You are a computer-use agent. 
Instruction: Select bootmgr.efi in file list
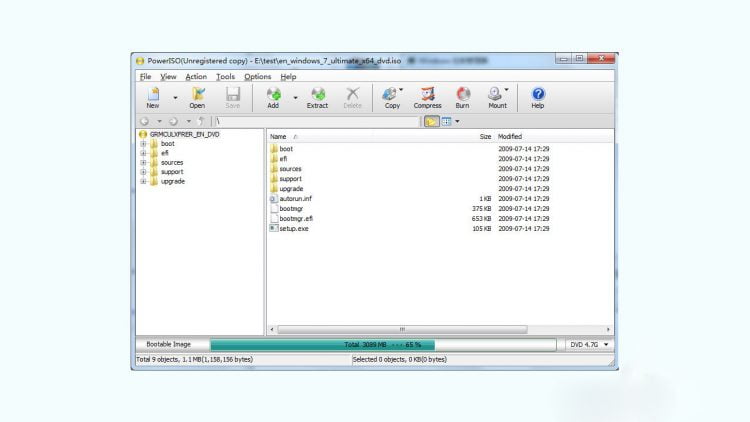(x=296, y=219)
